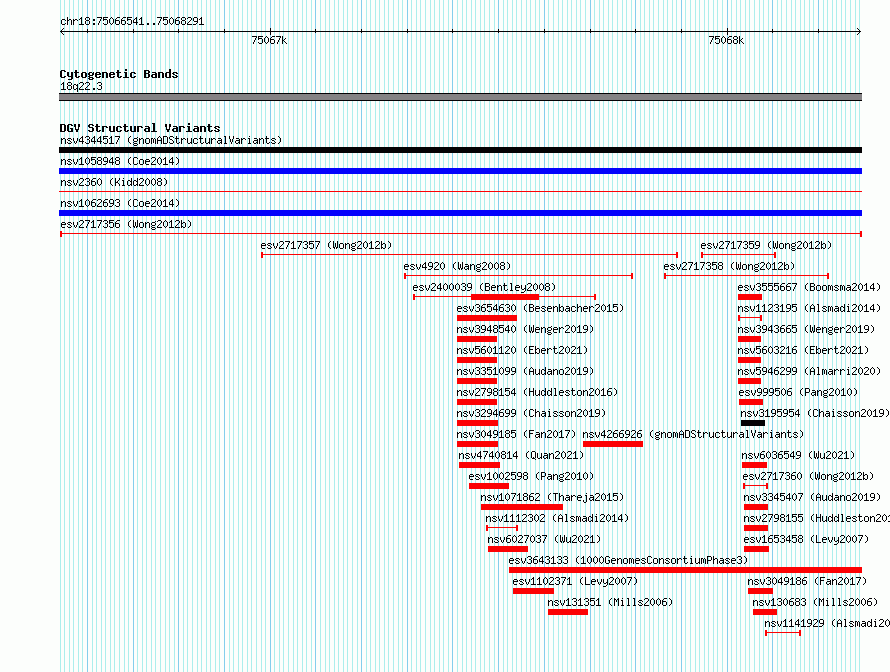
Task: Open the esv3654630 (Besenbacher2015) variant
Action: [x=540, y=308]
